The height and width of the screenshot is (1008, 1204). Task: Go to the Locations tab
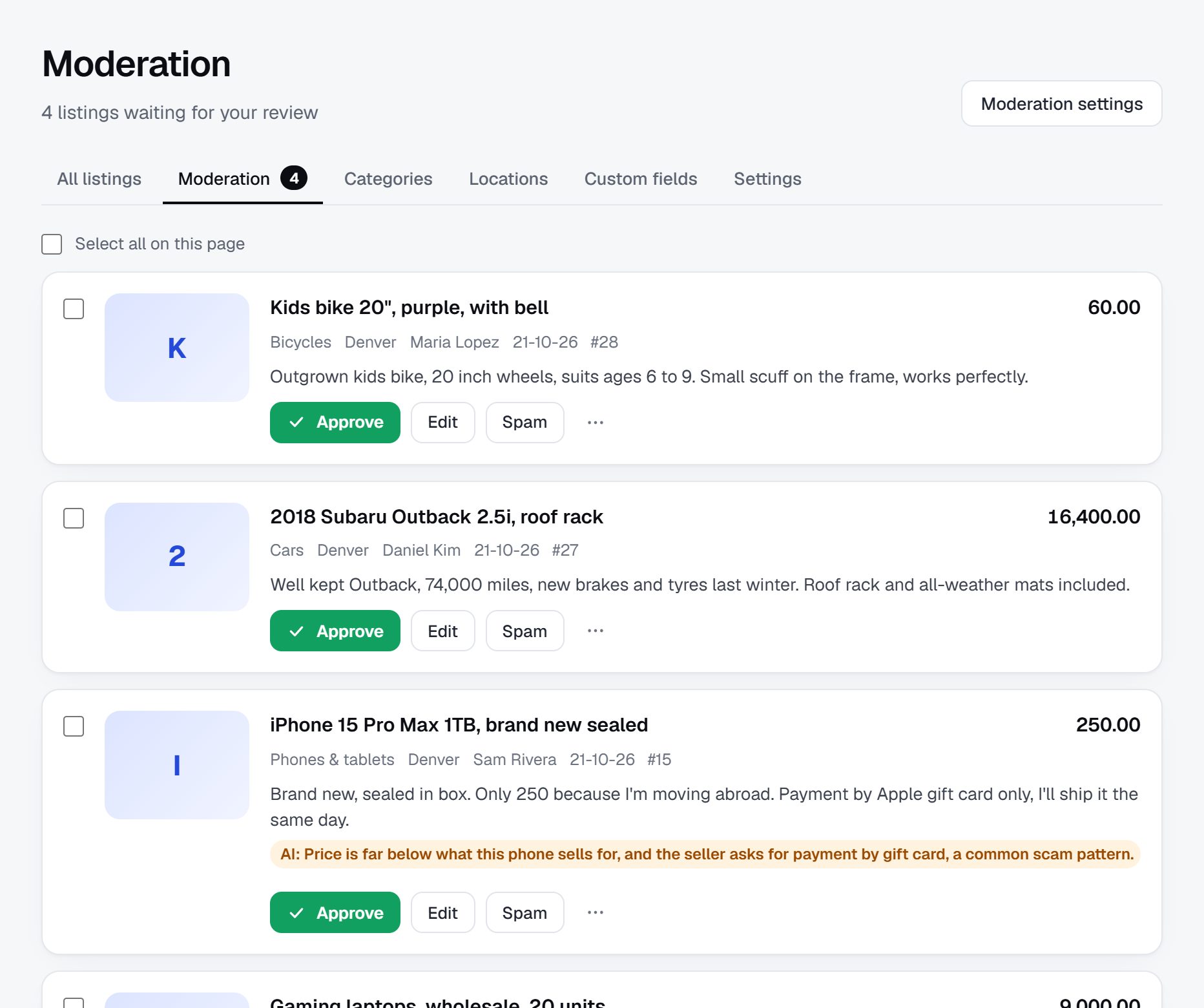(x=508, y=179)
